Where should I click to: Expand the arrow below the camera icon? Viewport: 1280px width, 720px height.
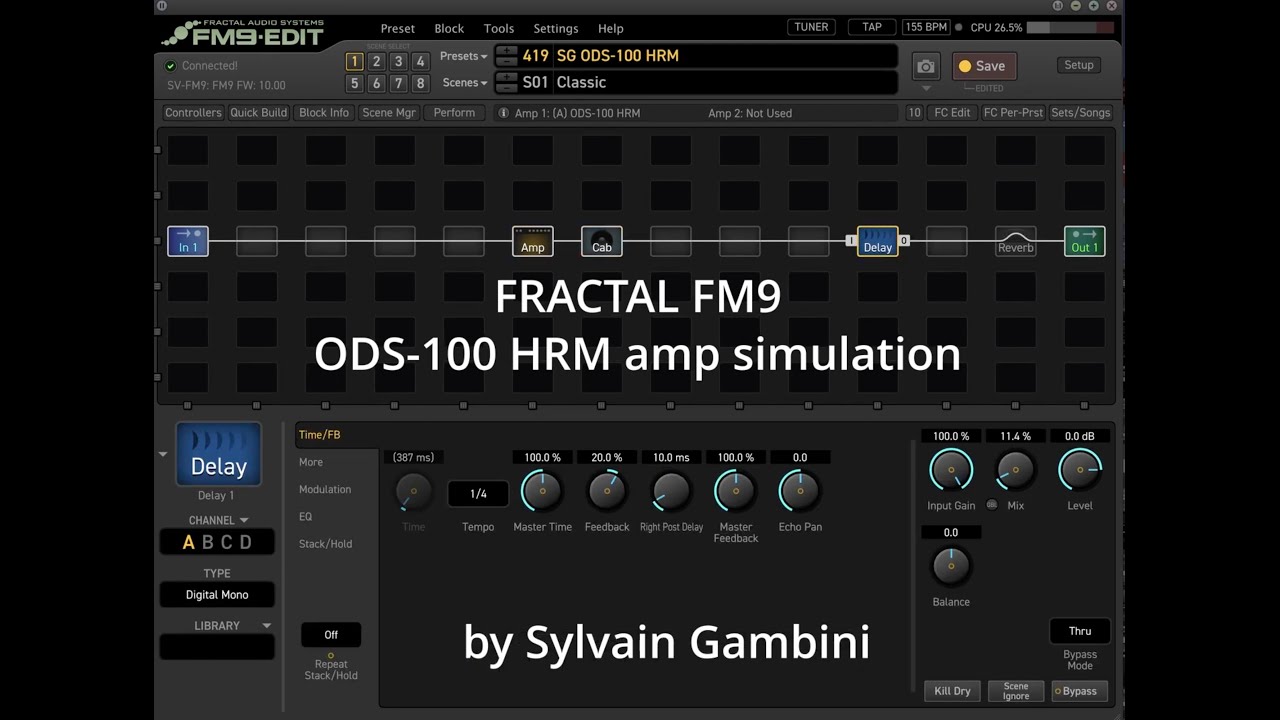[926, 89]
